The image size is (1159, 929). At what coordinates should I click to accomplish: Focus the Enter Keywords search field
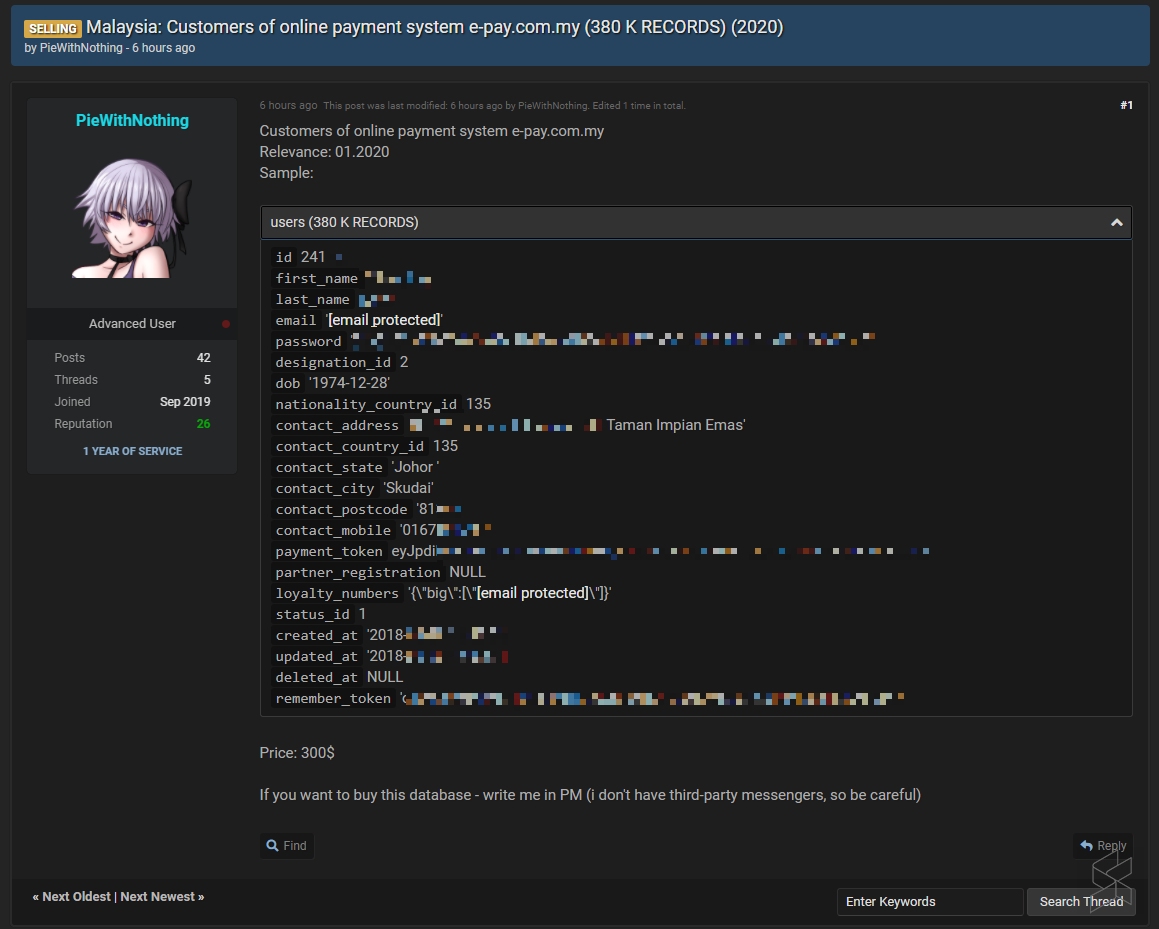pos(929,902)
